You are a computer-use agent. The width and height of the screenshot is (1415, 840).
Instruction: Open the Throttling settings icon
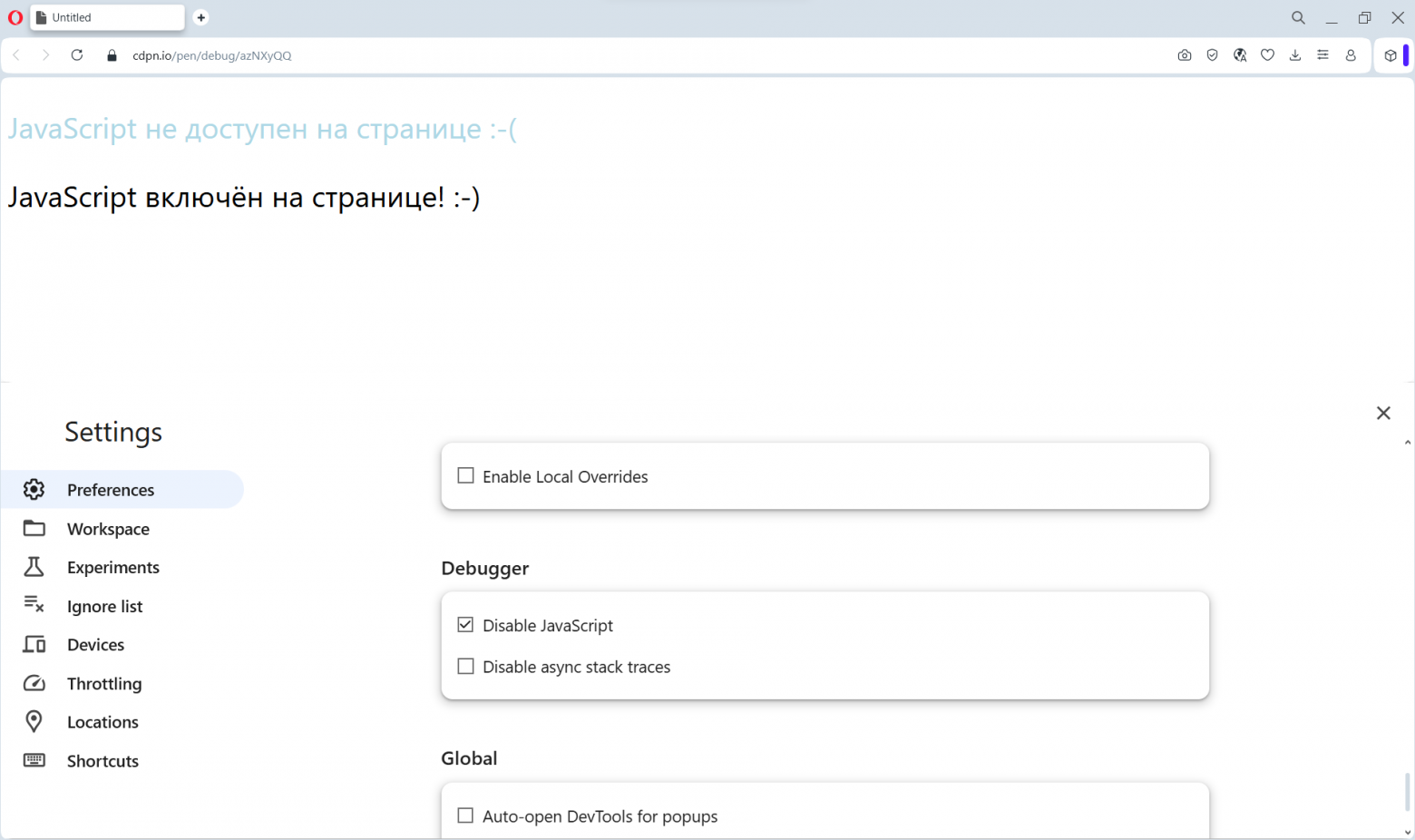[34, 683]
